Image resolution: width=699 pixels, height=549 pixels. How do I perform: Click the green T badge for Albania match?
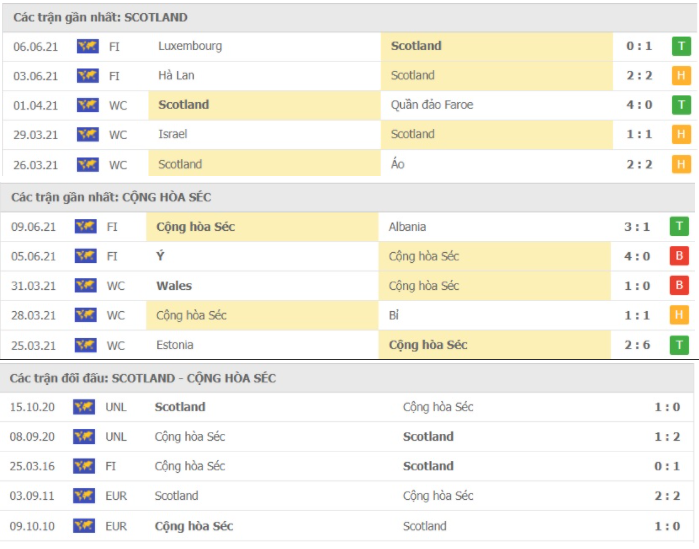pos(679,227)
